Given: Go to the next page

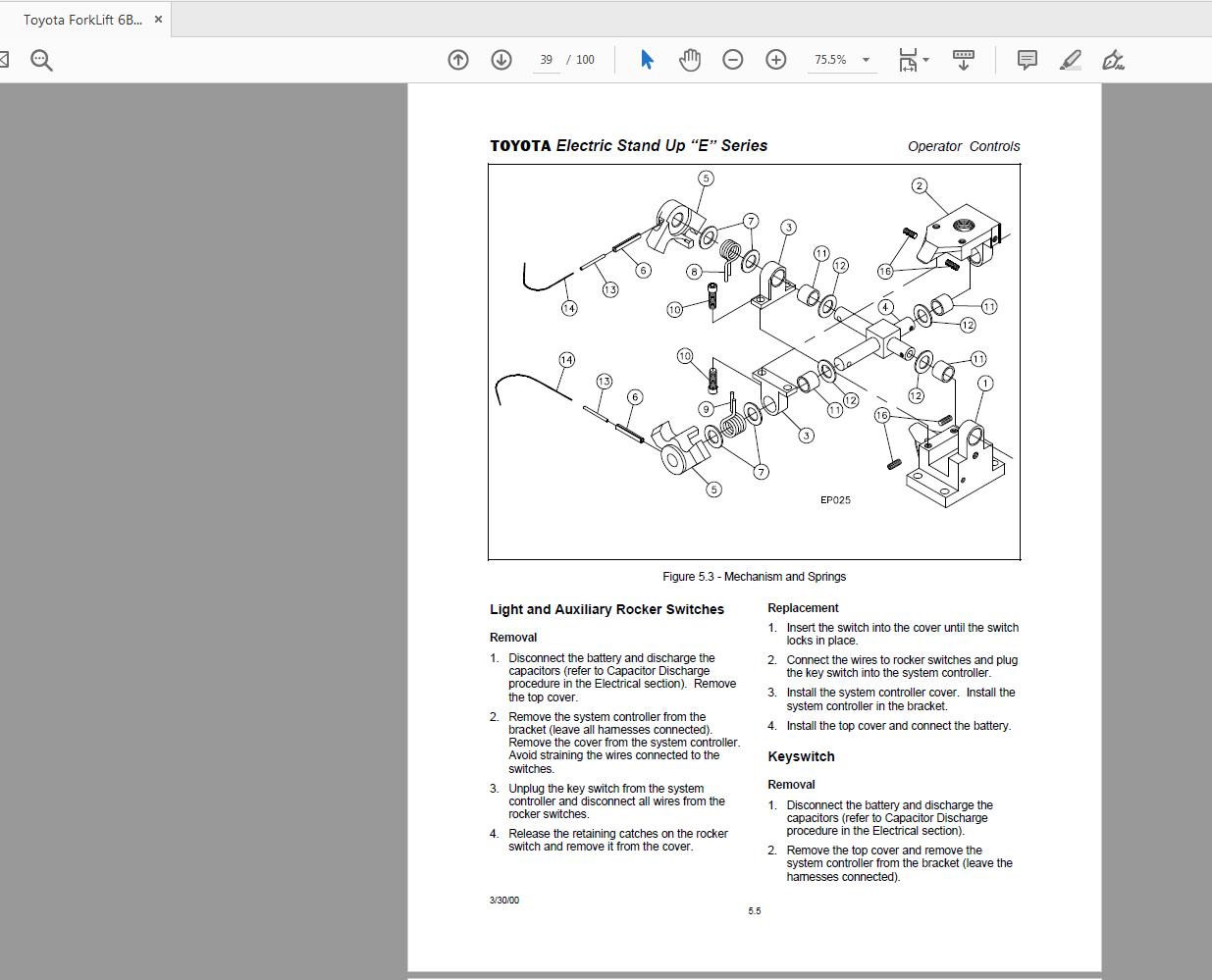Looking at the screenshot, I should 501,59.
